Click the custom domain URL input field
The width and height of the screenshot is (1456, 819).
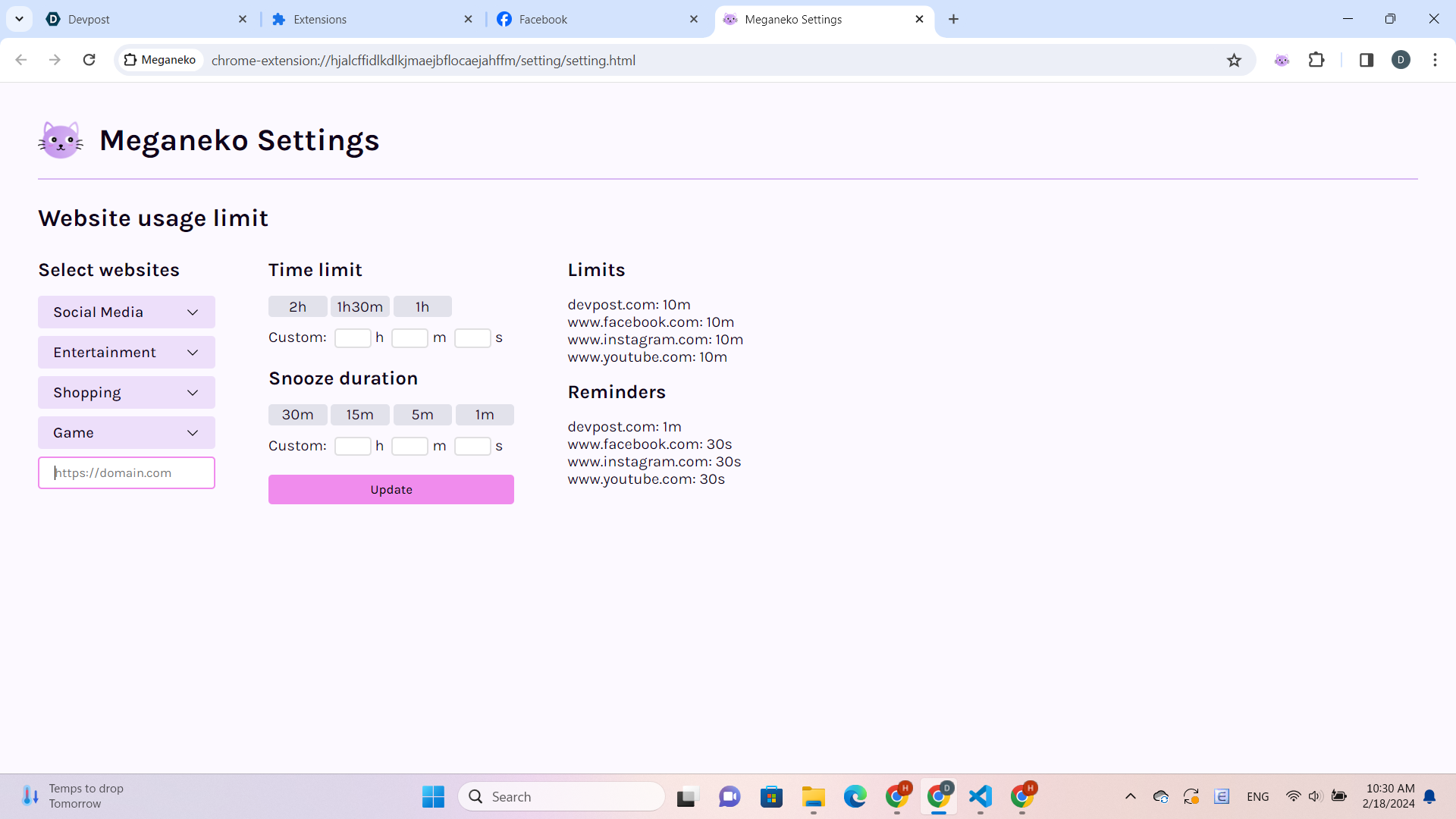coord(127,473)
